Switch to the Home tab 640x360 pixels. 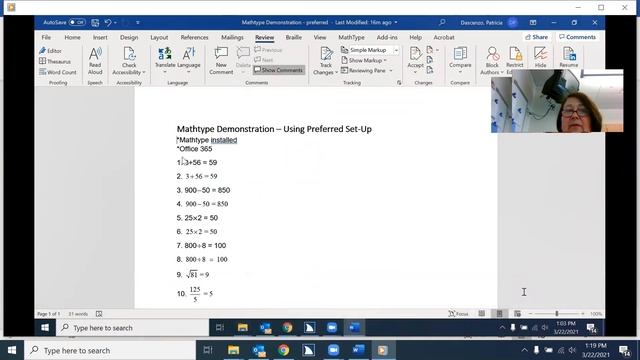click(x=72, y=37)
